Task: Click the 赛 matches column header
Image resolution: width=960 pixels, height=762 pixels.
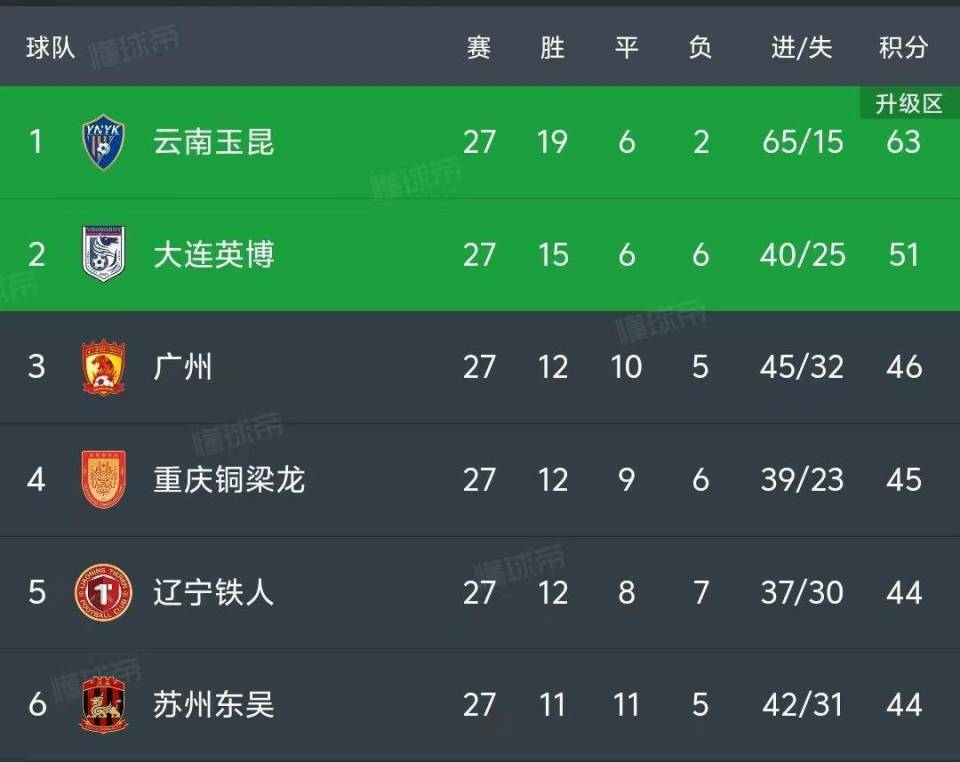Action: (x=478, y=46)
